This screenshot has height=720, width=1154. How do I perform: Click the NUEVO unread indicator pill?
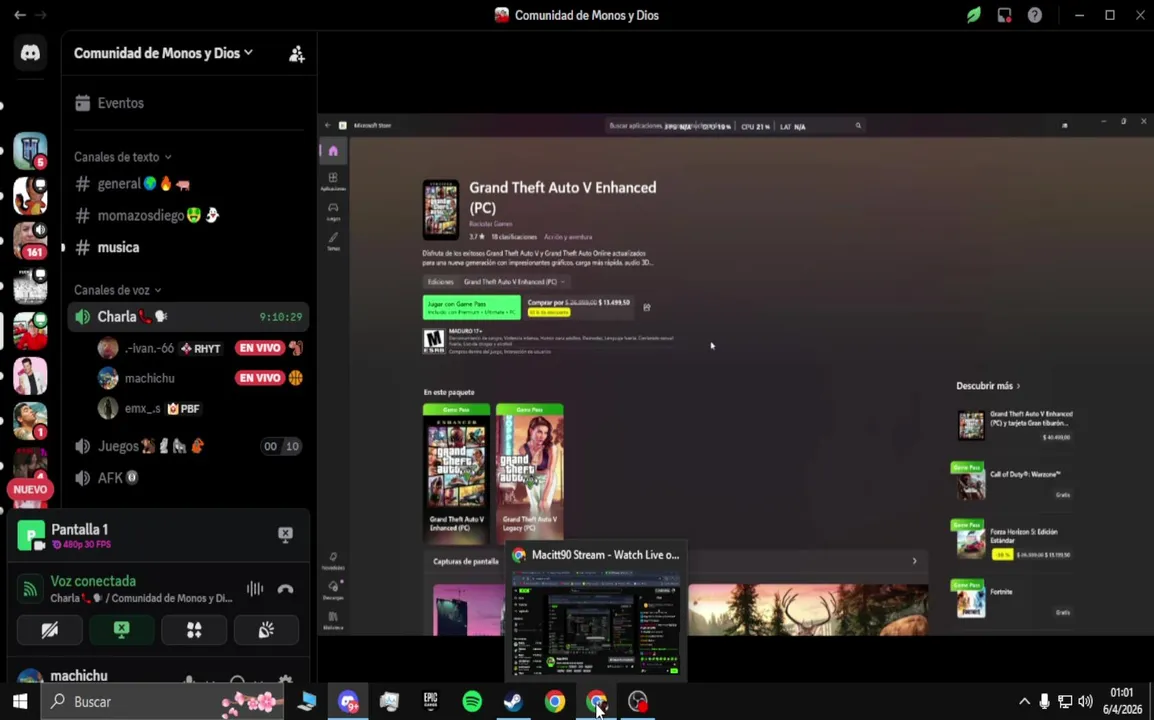30,490
